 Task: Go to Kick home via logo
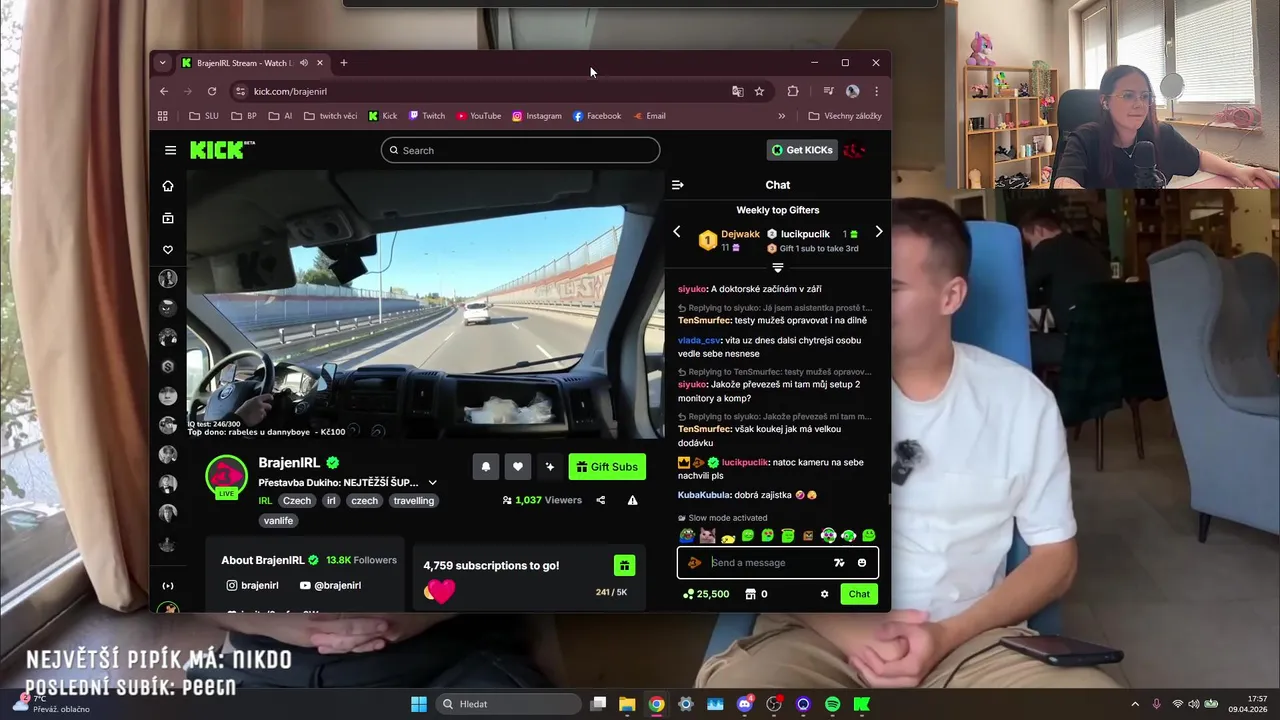tap(222, 150)
